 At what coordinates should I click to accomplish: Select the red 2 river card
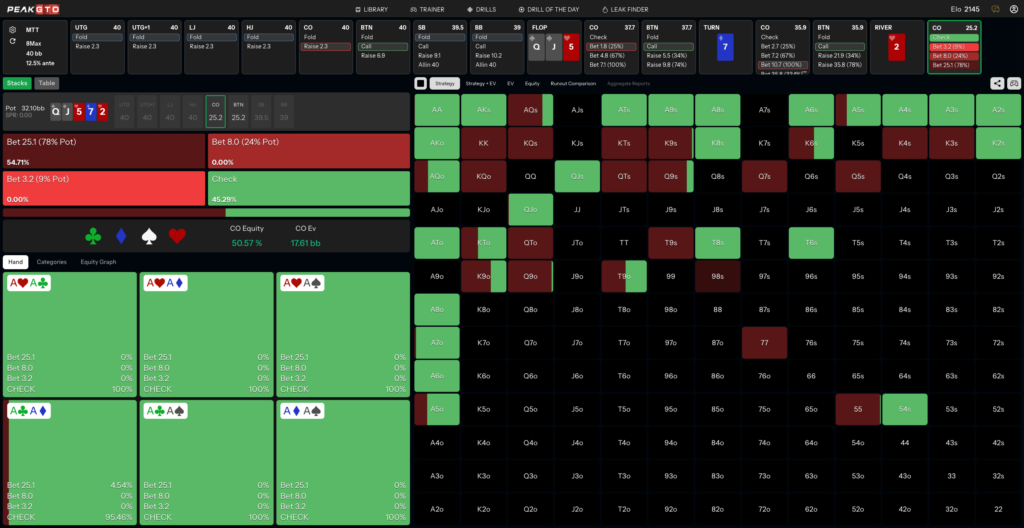click(897, 47)
